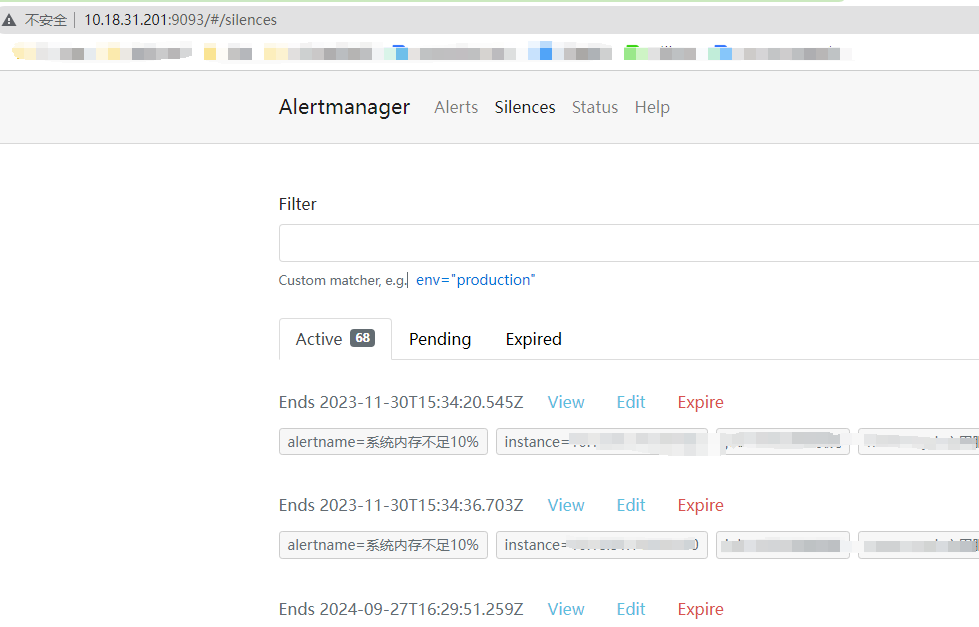
Task: Click text Ends 2024-09-27T16:29:51.259Z
Action: coord(401,609)
